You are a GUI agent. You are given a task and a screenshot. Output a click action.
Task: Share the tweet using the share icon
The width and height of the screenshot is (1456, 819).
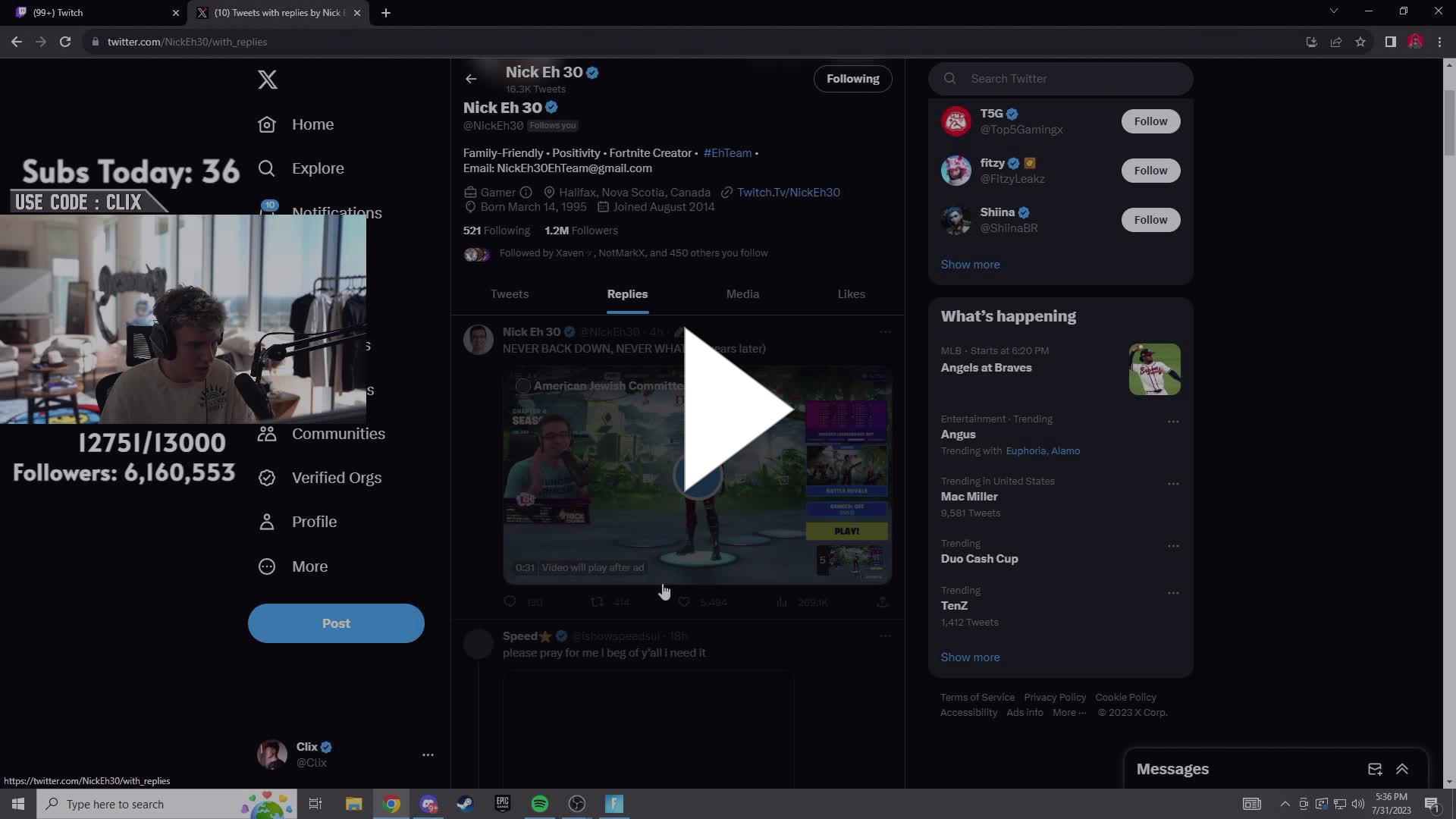coord(881,601)
